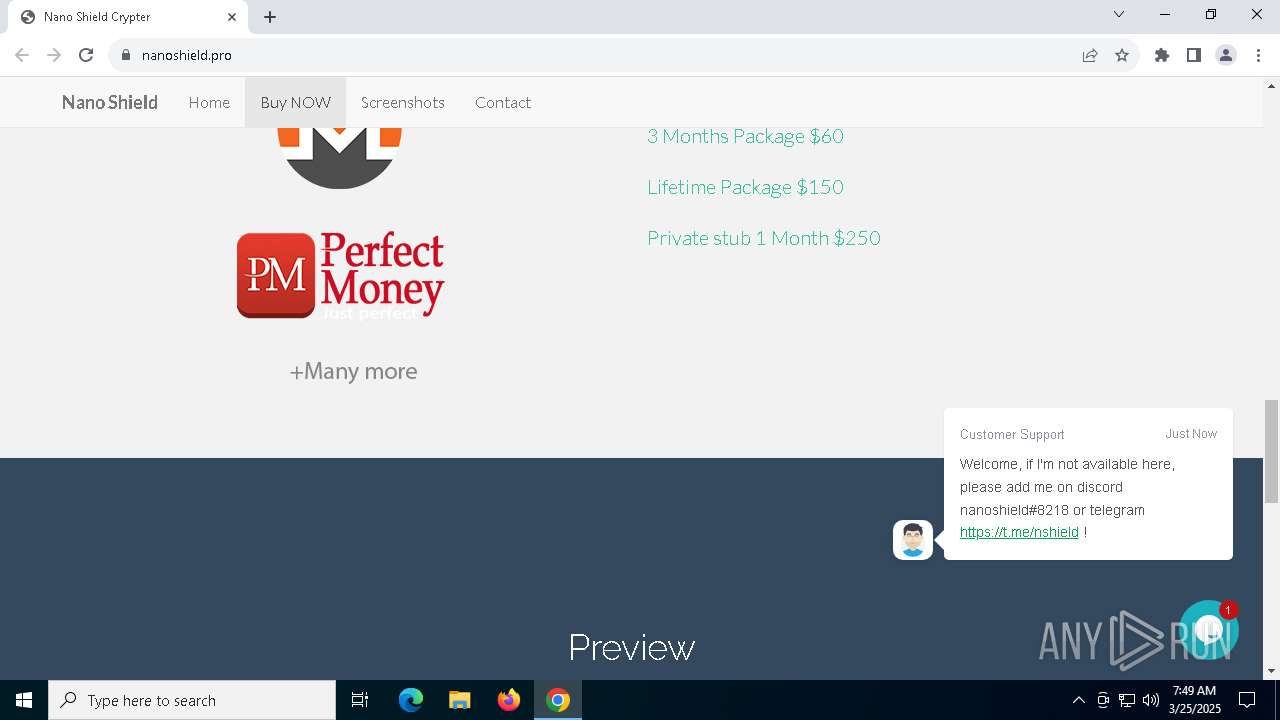Open the Contact menu item

click(503, 102)
